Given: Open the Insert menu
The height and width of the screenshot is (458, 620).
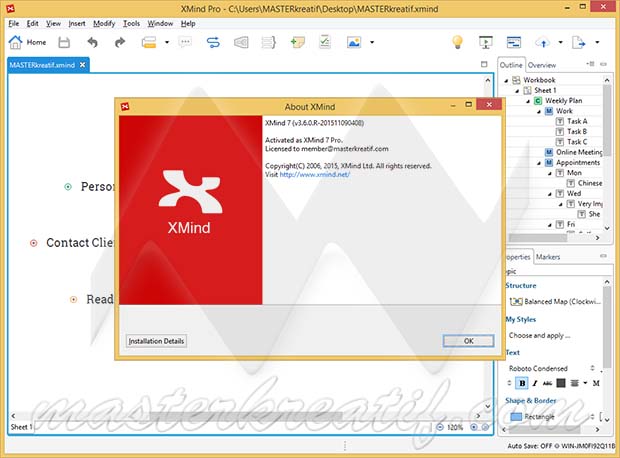Looking at the screenshot, I should (77, 23).
